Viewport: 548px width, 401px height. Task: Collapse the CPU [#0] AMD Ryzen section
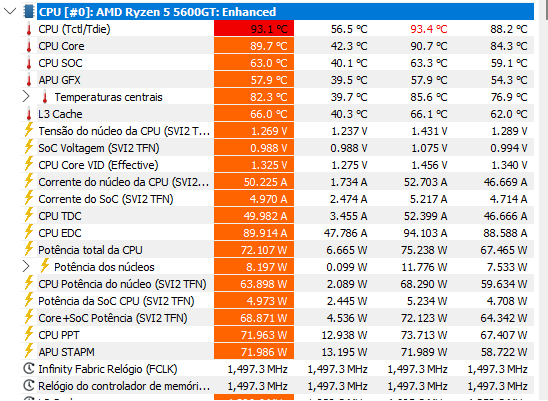10,11
